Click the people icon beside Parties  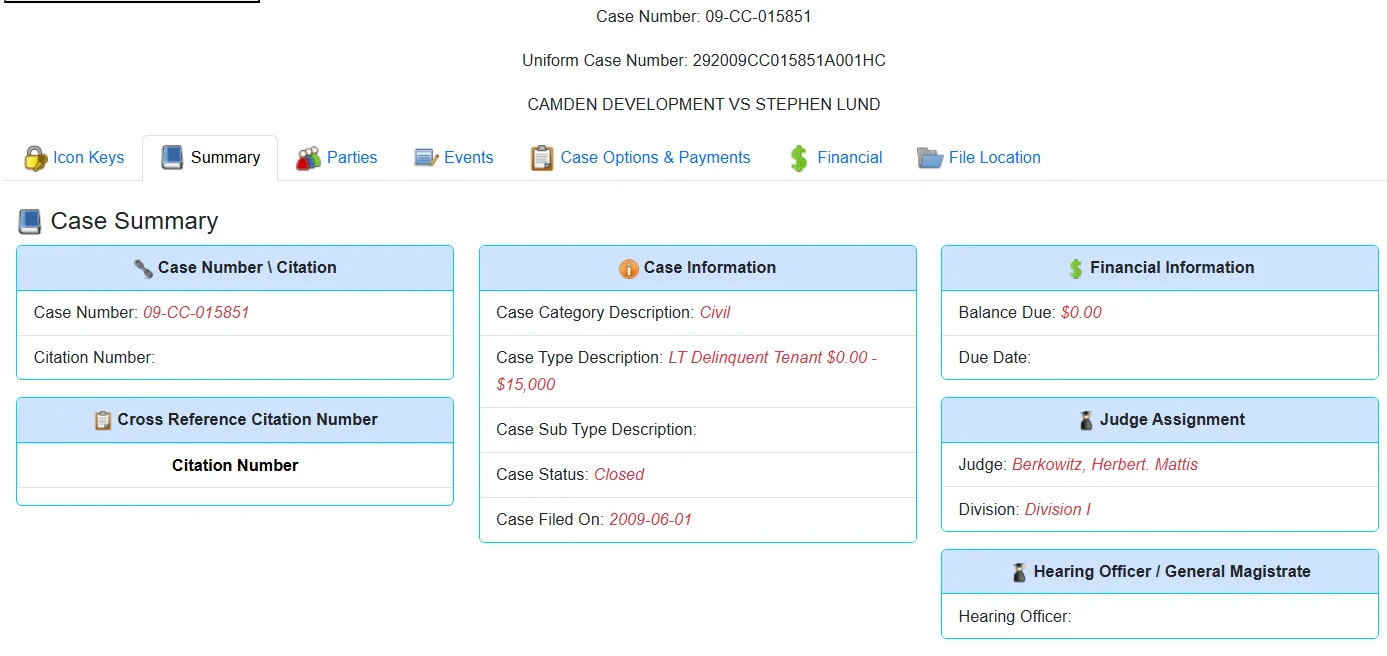(308, 158)
